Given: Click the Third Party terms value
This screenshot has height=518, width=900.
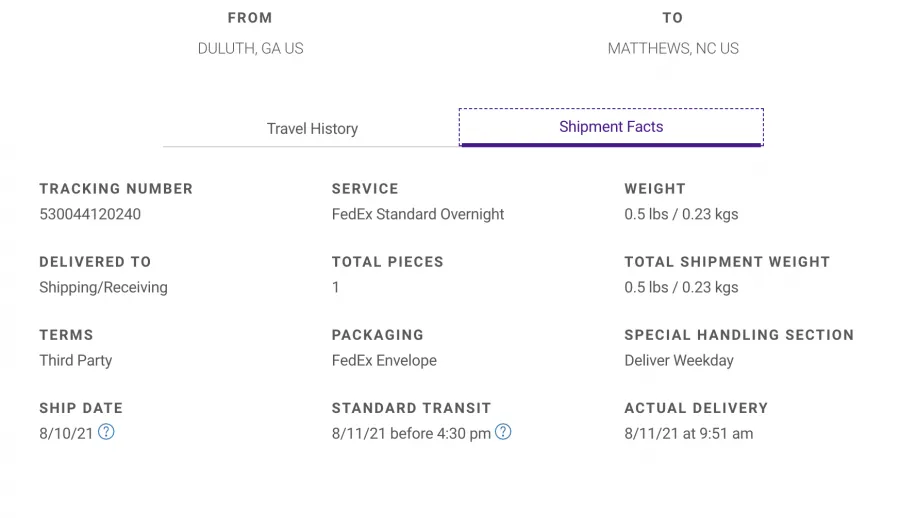Looking at the screenshot, I should click(x=76, y=361).
